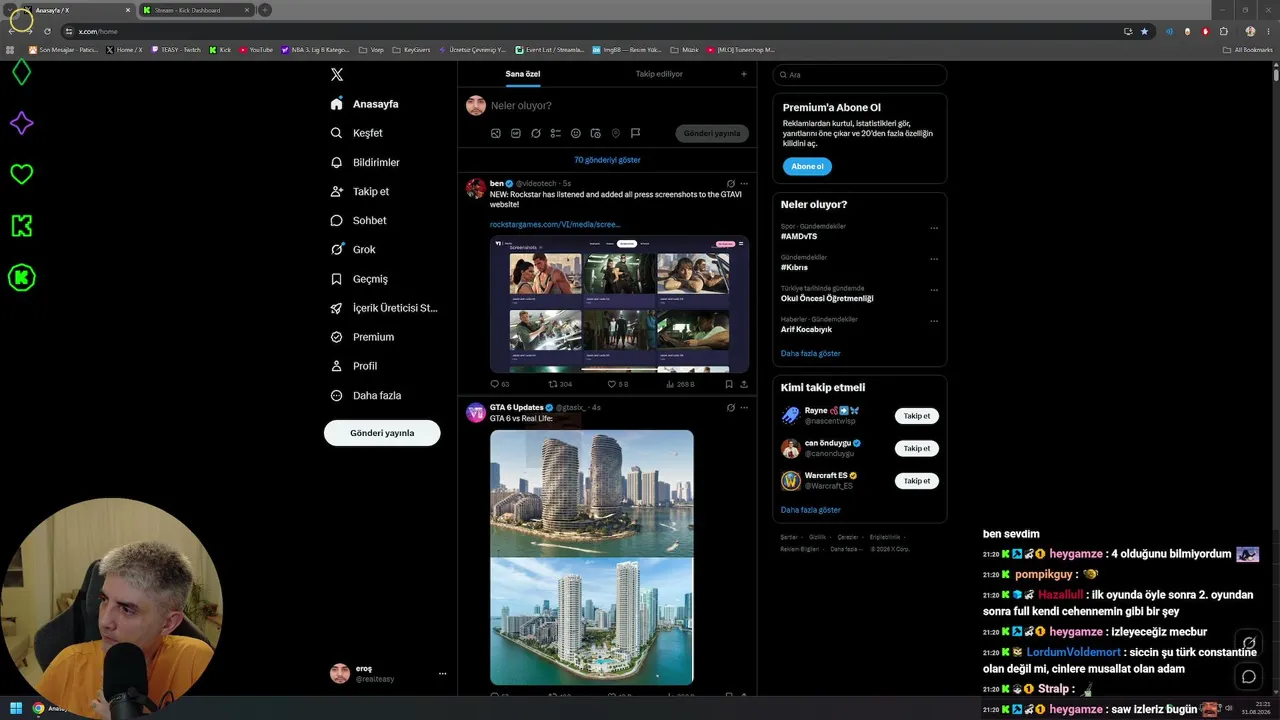The image size is (1280, 720).
Task: Show the 70 new posts
Action: (607, 160)
